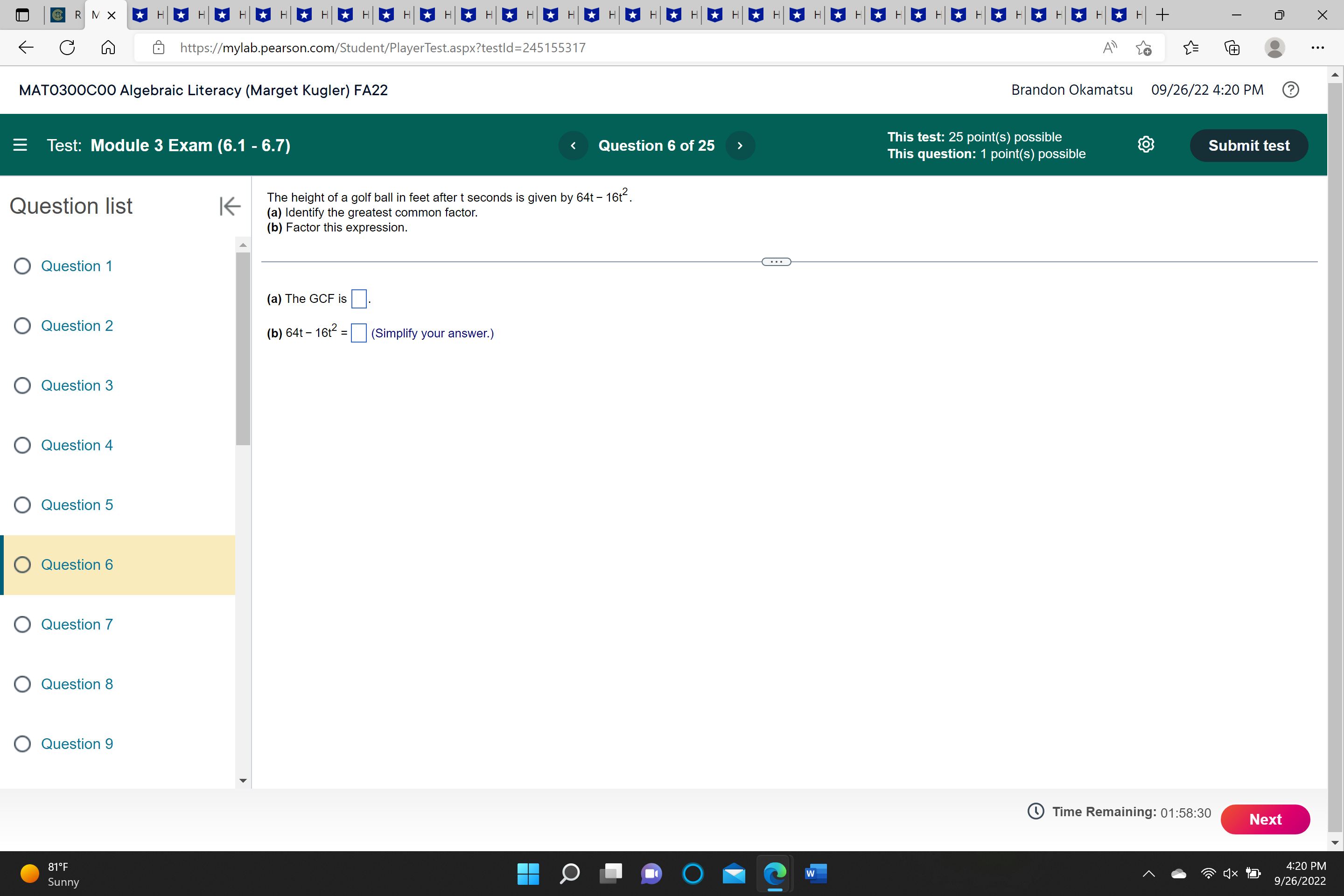
Task: Open the hamburger menu beside Test title
Action: (20, 145)
